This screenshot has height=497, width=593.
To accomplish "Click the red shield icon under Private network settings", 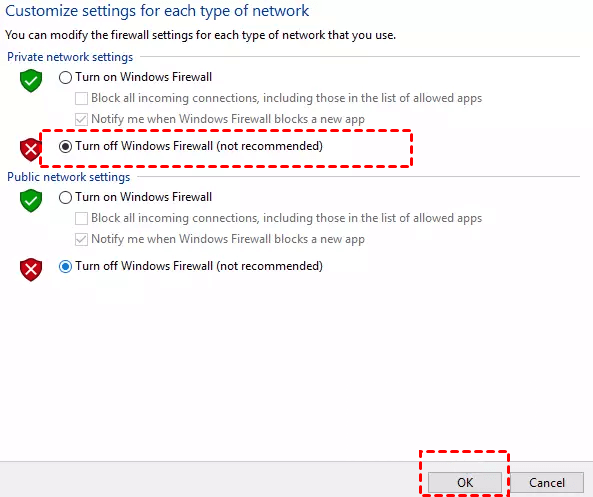I will [31, 150].
